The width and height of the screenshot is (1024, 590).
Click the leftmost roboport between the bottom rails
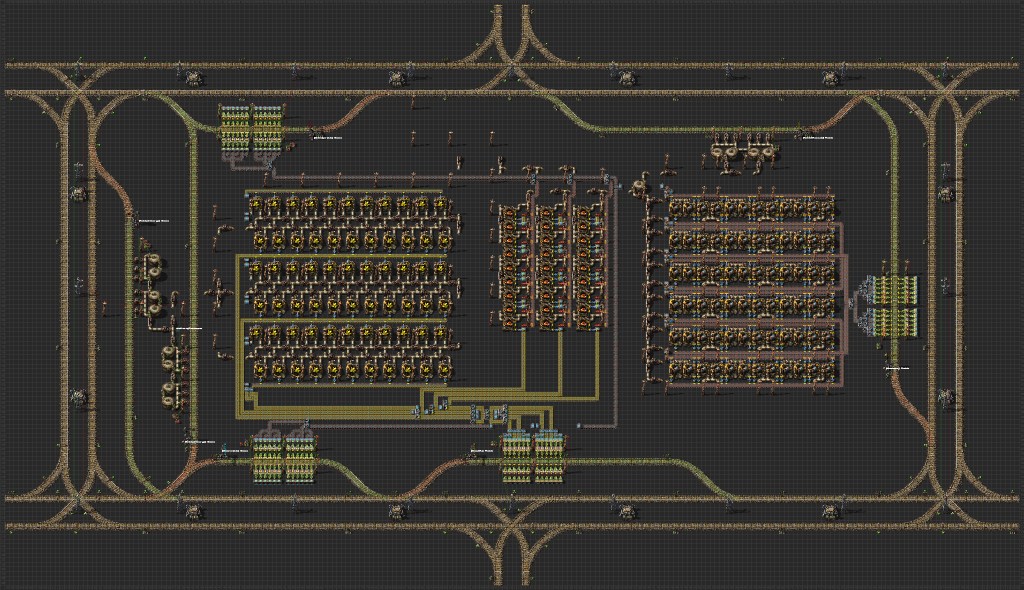[193, 510]
